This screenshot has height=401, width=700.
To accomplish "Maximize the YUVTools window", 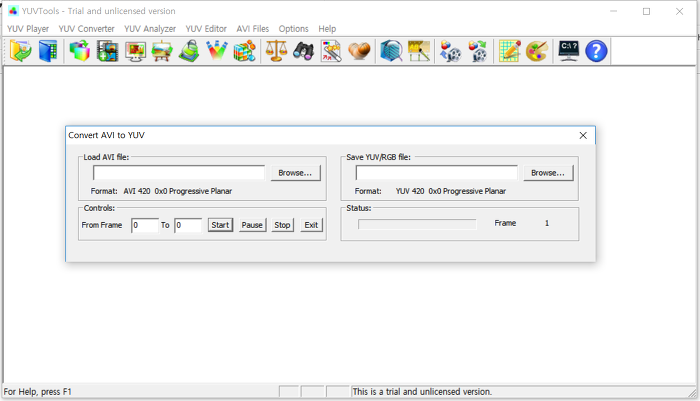I will coord(646,12).
